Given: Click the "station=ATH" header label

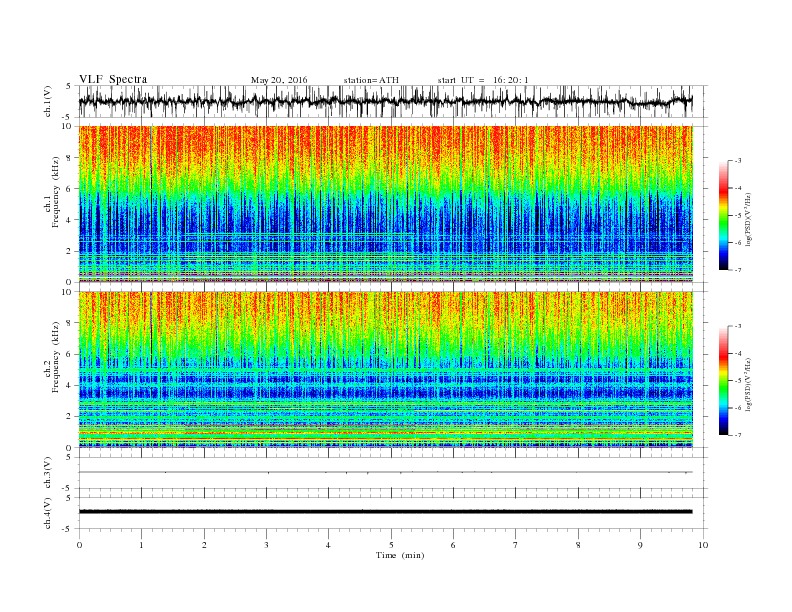Looking at the screenshot, I should 371,80.
